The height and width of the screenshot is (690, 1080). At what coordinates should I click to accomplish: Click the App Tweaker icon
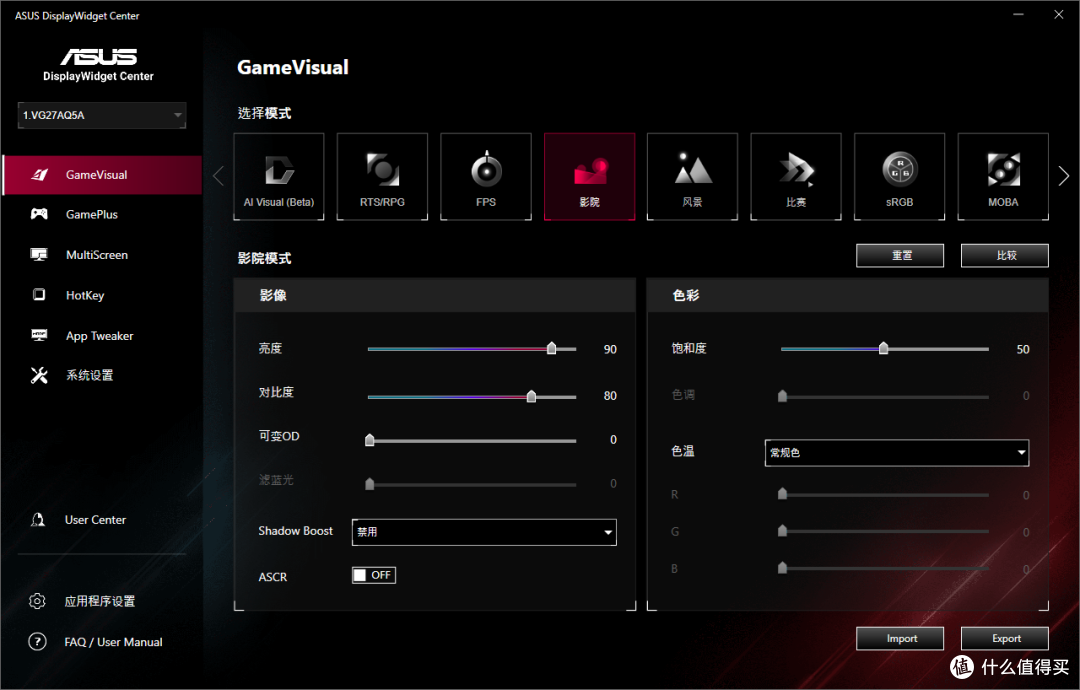pos(39,335)
